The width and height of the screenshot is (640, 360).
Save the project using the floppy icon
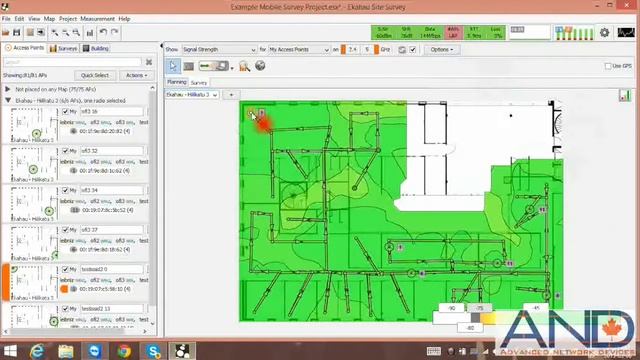[x=17, y=32]
